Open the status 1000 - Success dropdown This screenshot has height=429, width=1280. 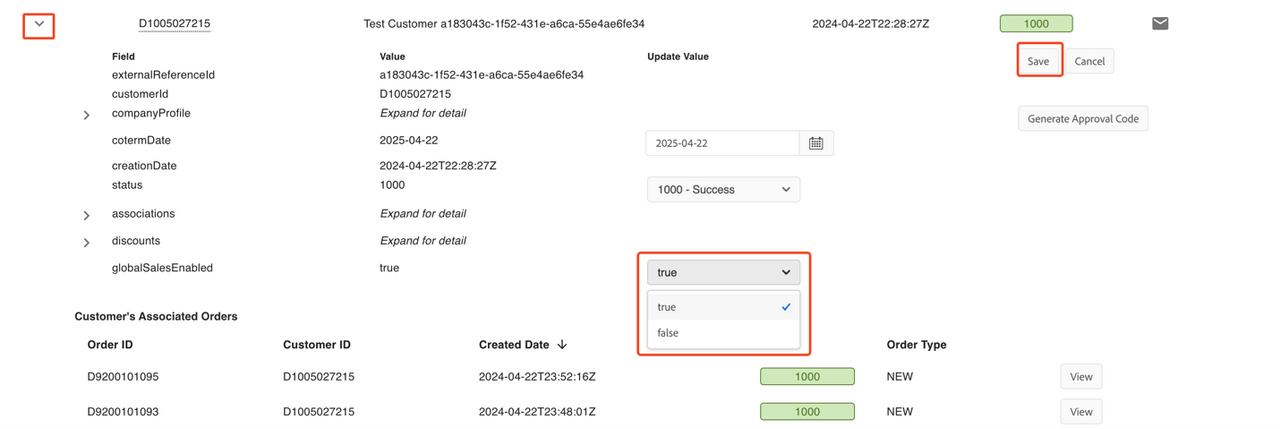click(723, 189)
